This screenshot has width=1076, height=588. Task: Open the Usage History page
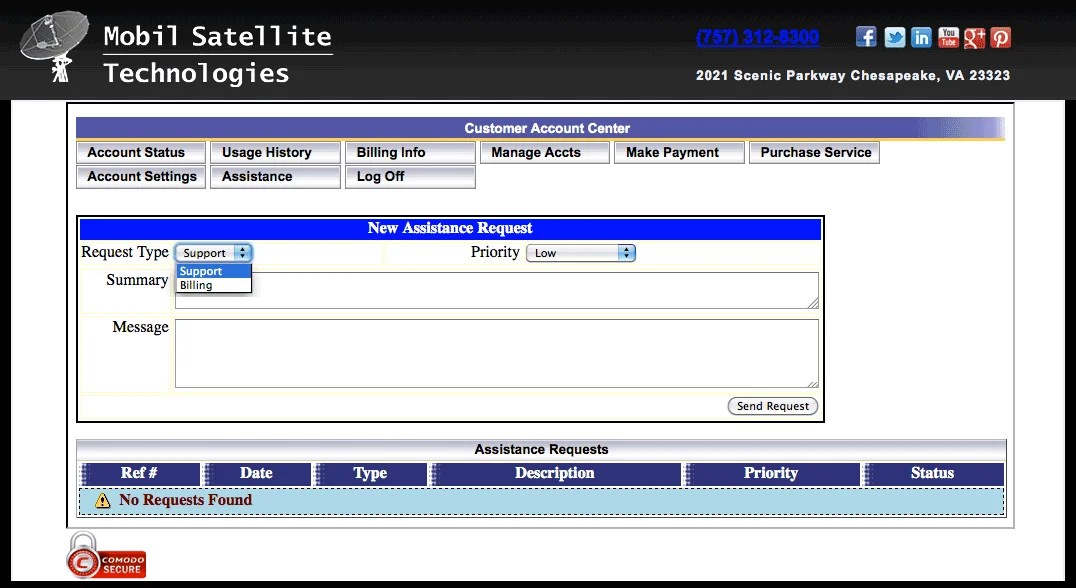click(x=275, y=152)
